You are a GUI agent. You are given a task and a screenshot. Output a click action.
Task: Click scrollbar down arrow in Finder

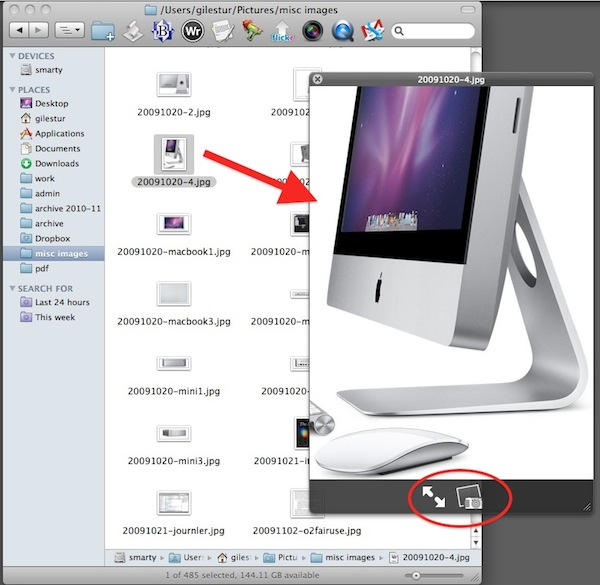[476, 542]
